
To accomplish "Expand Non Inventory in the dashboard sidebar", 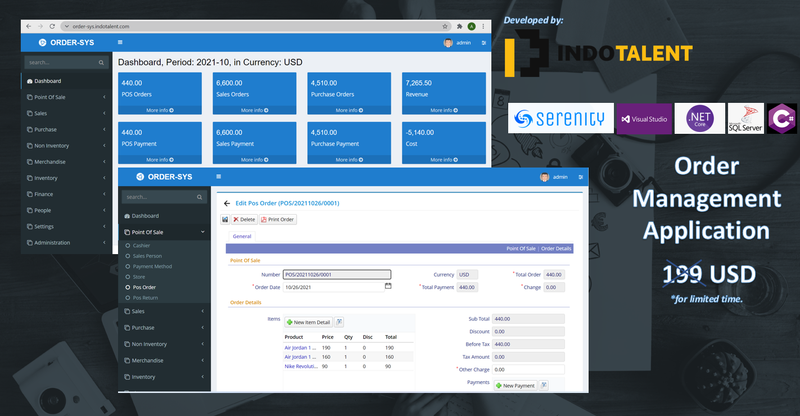I will point(66,145).
